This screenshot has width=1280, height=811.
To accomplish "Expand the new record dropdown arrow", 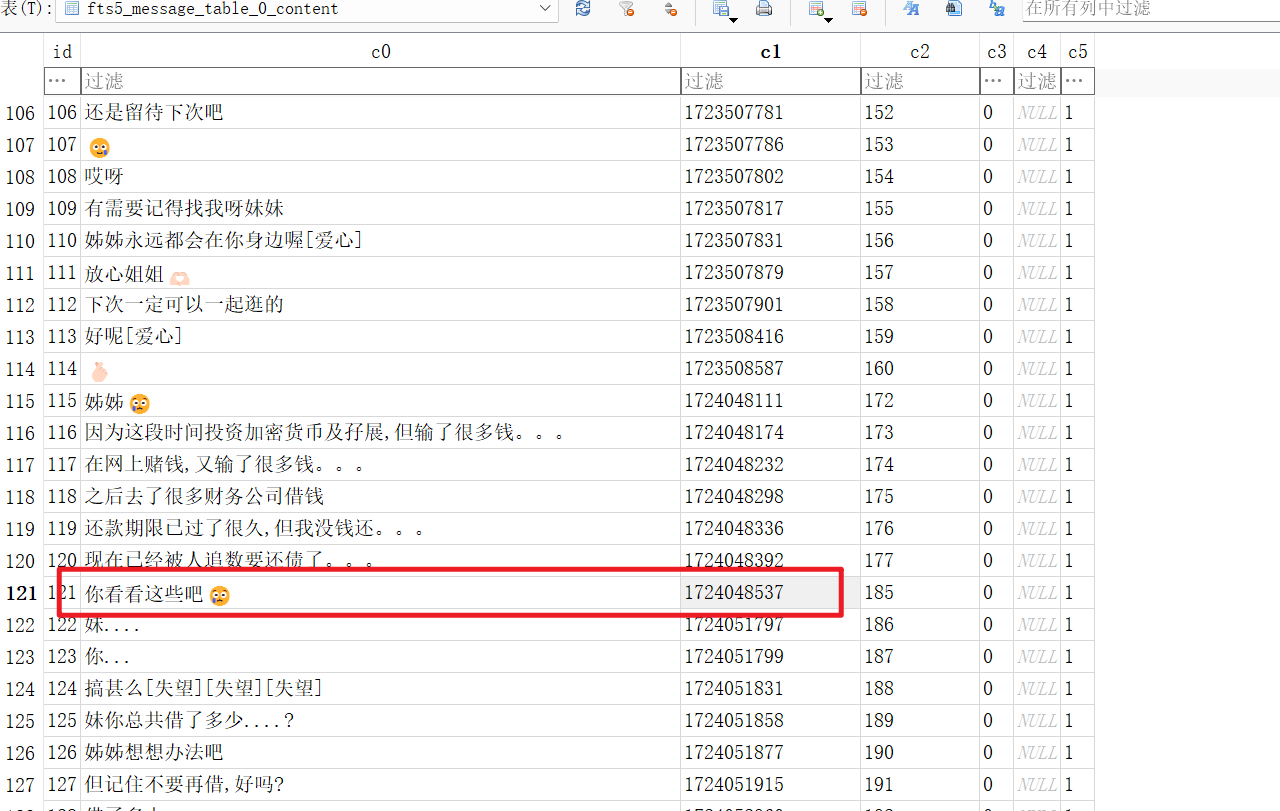I will click(x=830, y=18).
